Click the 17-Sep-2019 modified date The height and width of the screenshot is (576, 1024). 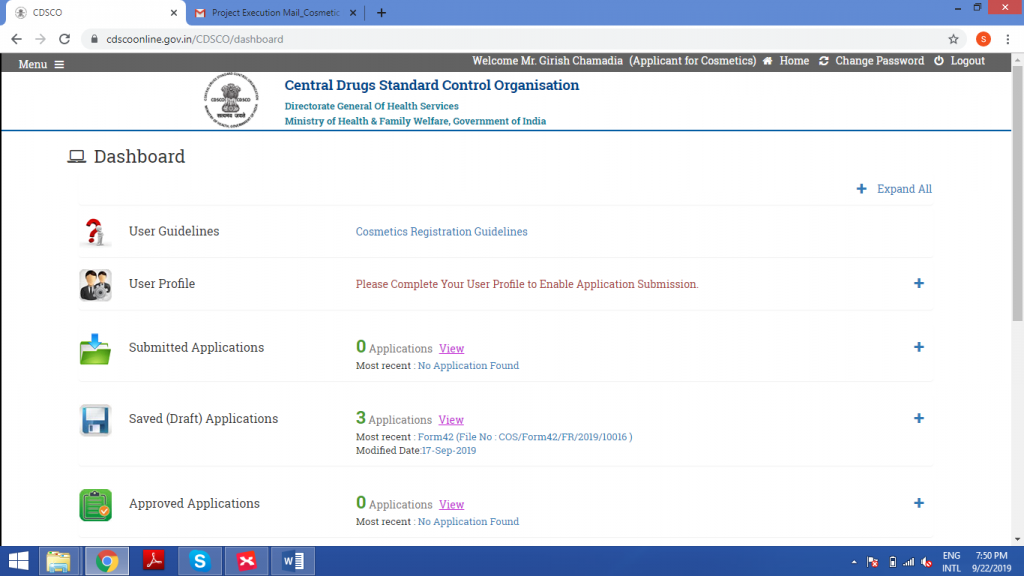(449, 451)
